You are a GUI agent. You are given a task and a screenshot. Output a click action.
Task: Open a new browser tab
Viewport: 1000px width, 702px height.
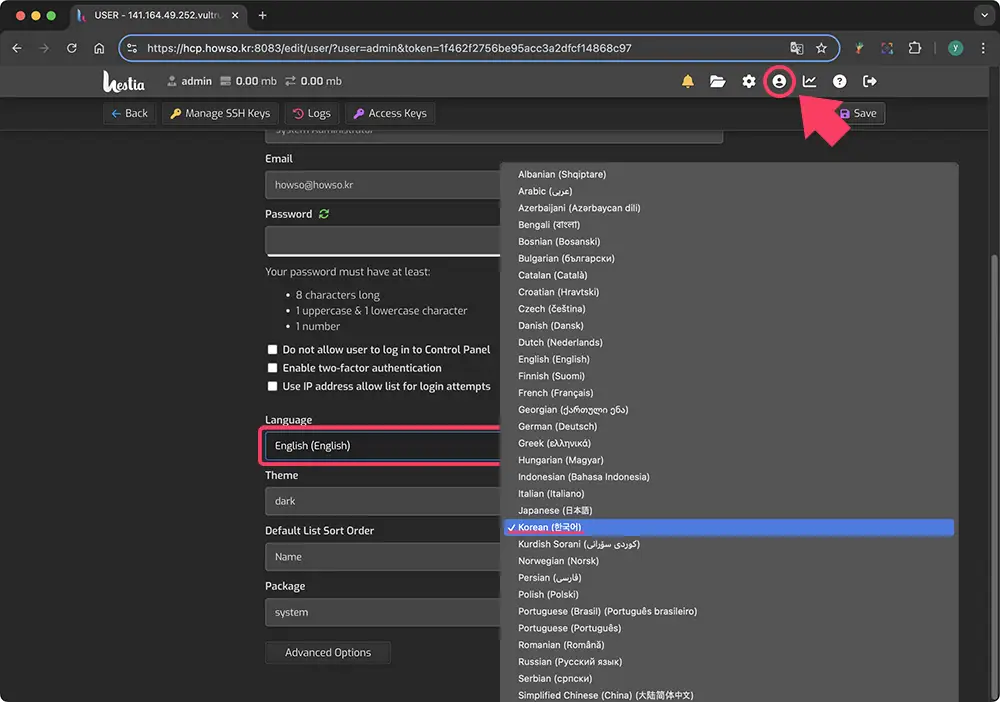point(262,15)
